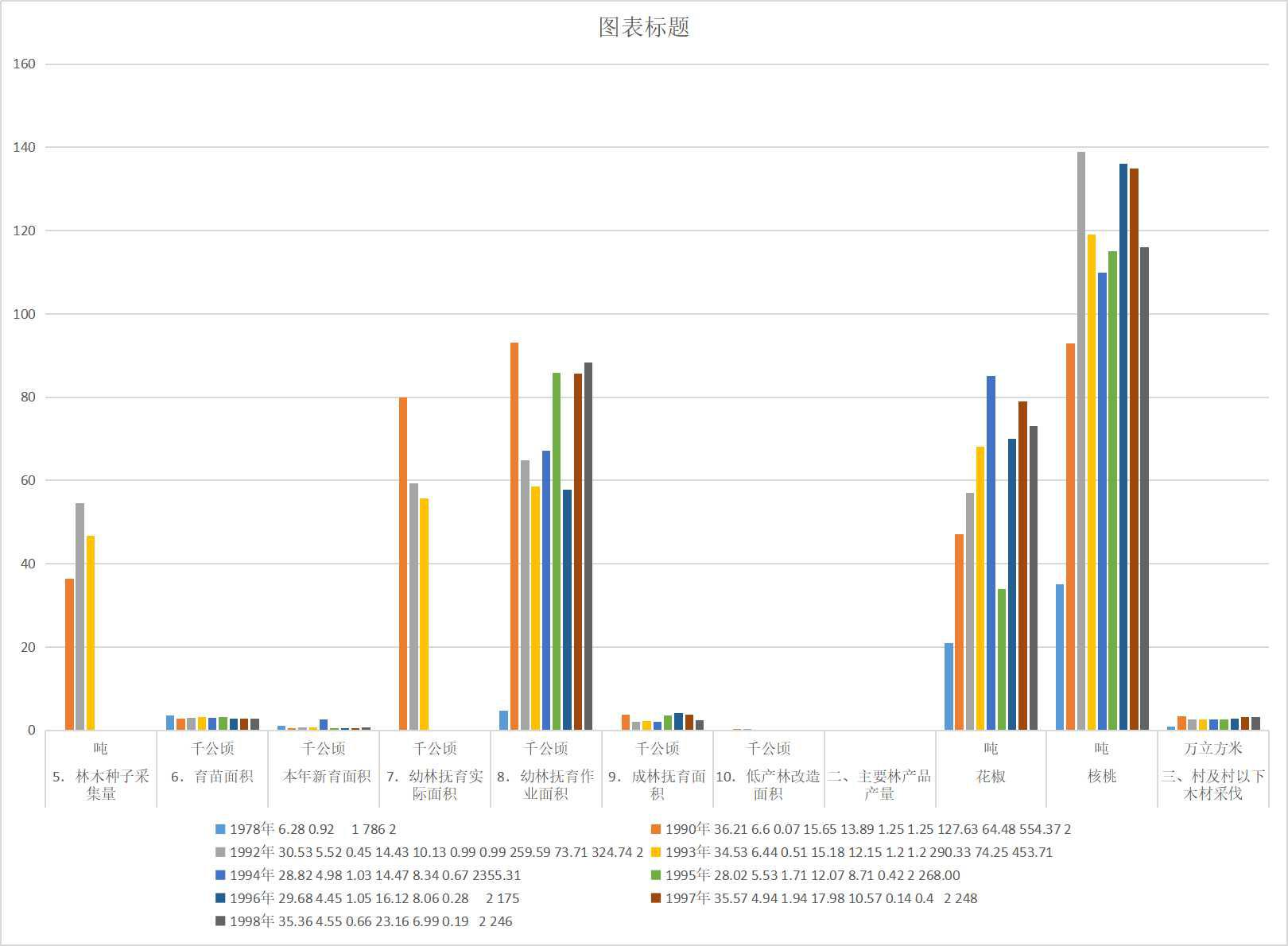Image resolution: width=1288 pixels, height=946 pixels.
Task: Select the light blue 1978年 bar in 核桃 group
Action: (x=1060, y=657)
